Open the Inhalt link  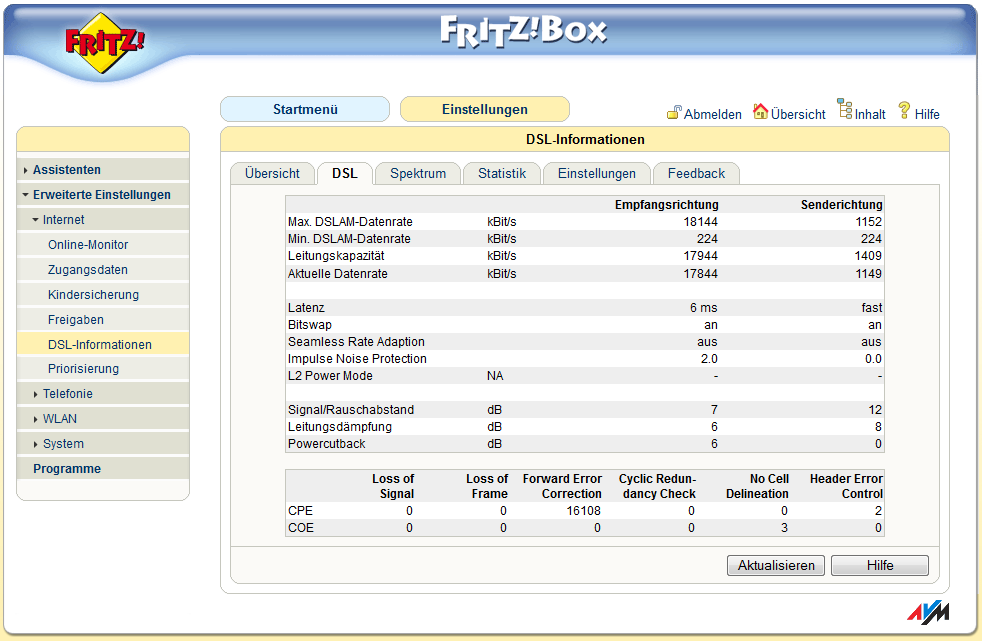[870, 115]
